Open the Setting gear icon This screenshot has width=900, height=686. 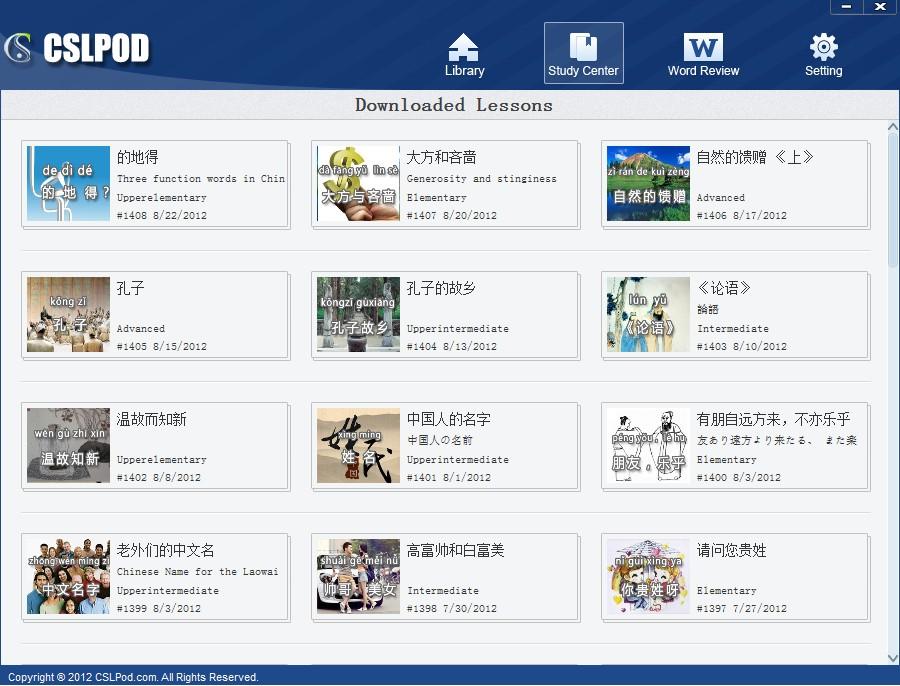(823, 54)
